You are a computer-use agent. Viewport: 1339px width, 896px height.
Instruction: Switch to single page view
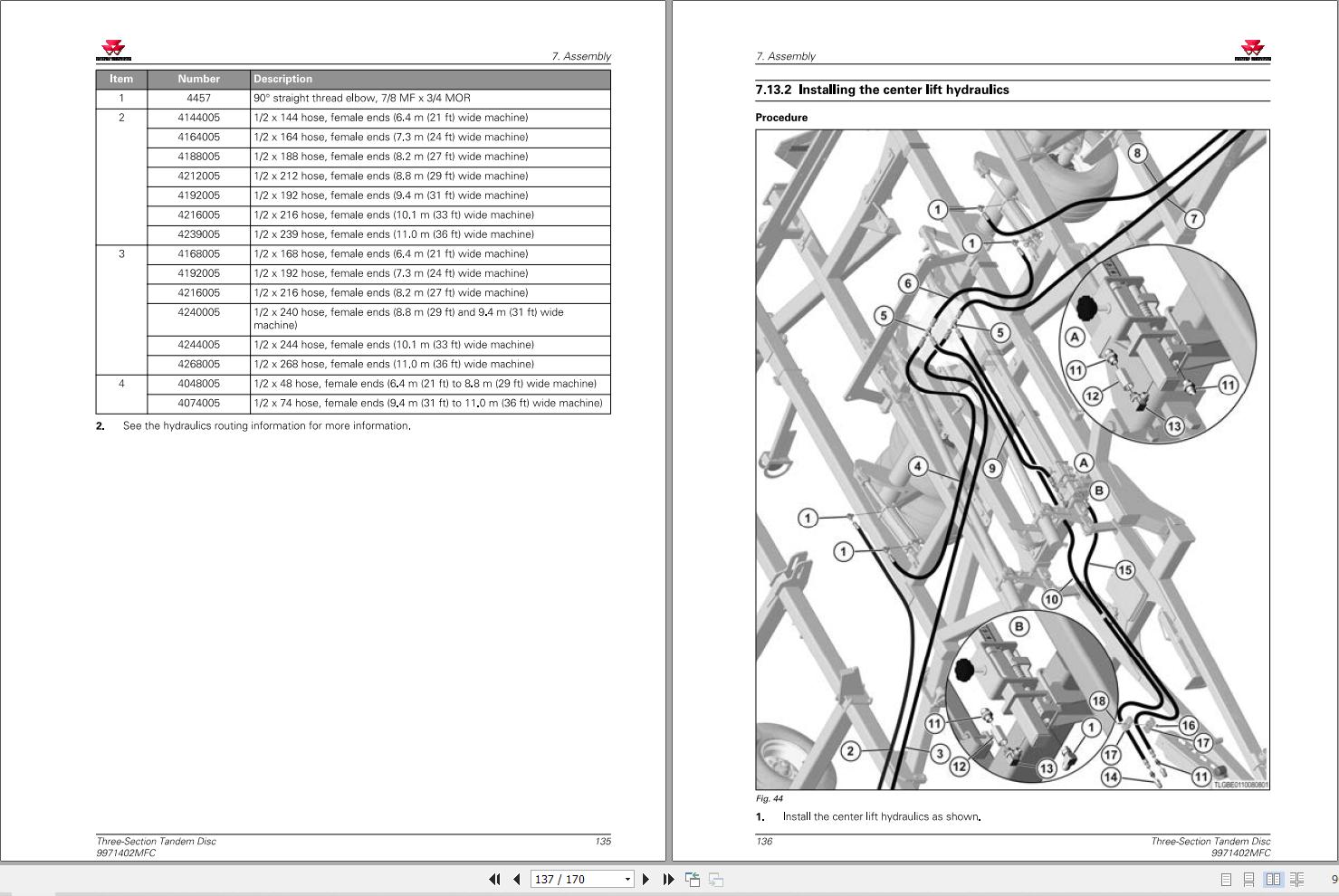point(1226,879)
